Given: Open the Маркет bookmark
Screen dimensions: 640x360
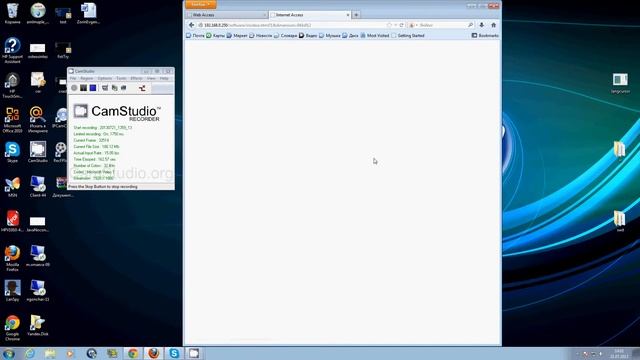Looking at the screenshot, I should point(237,36).
